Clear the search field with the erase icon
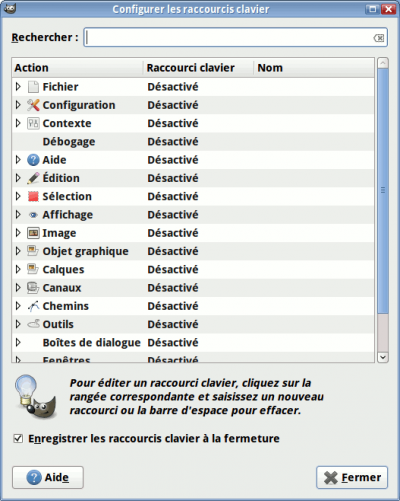The image size is (400, 501). pyautogui.click(x=379, y=38)
